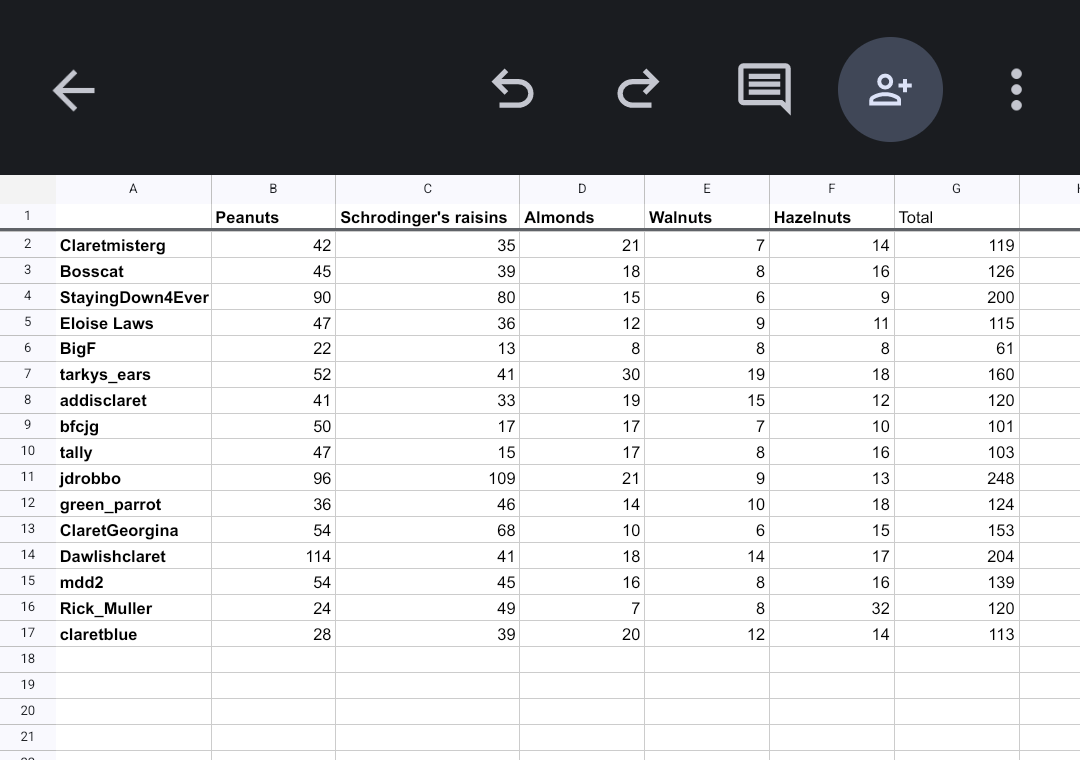
Task: Tap the back arrow icon
Action: pyautogui.click(x=74, y=90)
